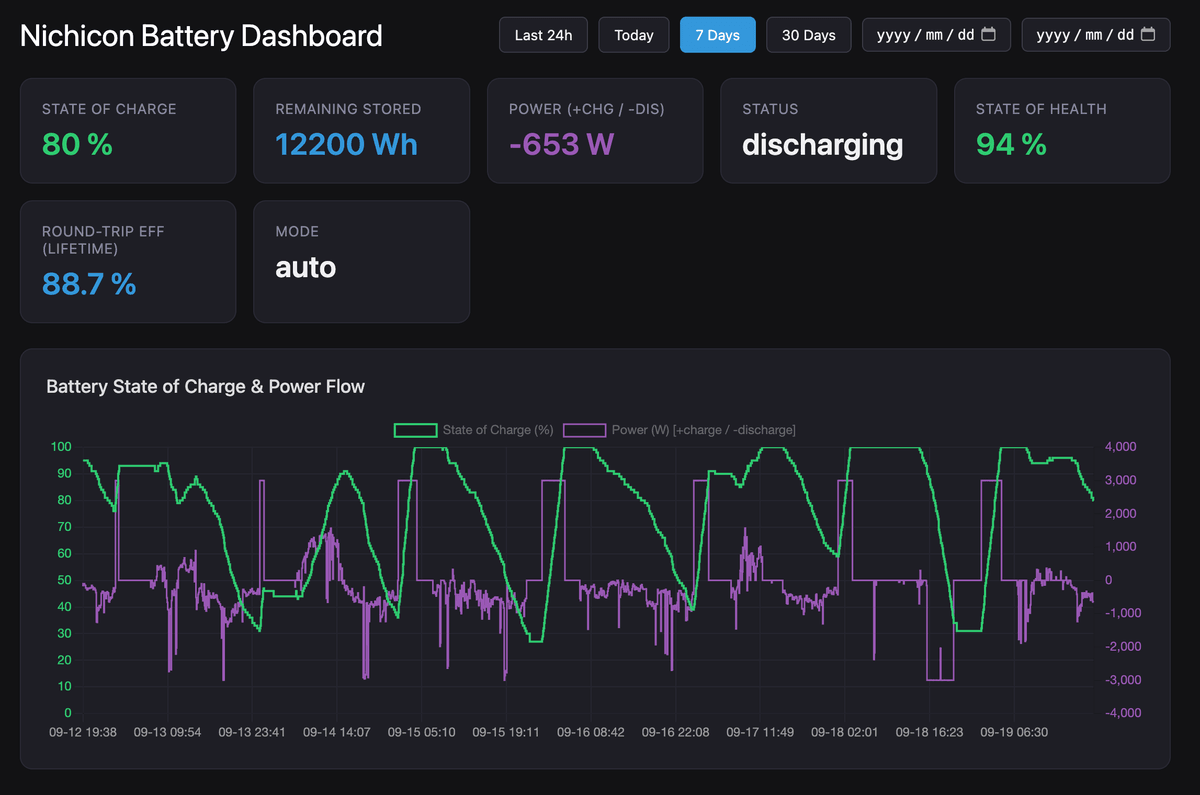This screenshot has width=1200, height=795.
Task: Click the 09-12 19:38 x-axis label
Action: (83, 733)
